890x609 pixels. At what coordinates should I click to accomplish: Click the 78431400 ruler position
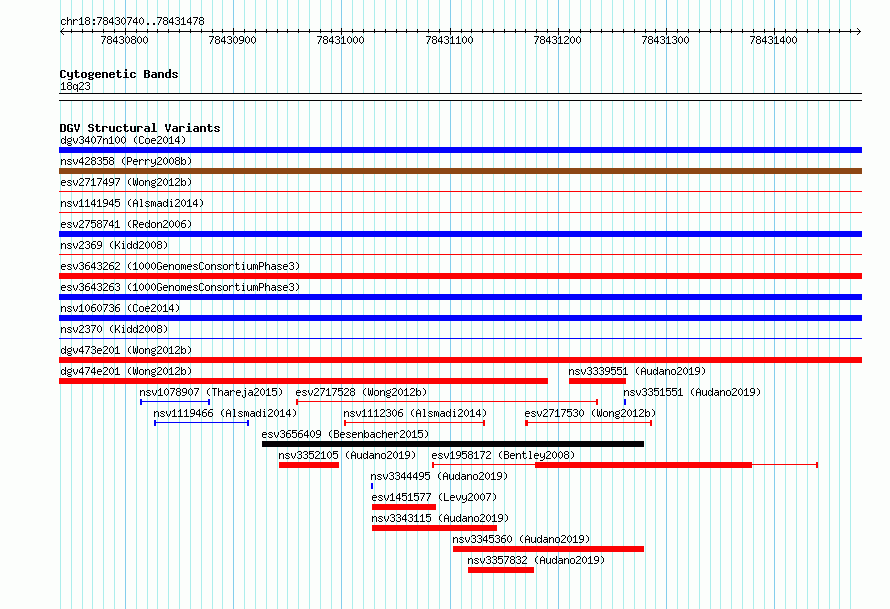point(774,40)
